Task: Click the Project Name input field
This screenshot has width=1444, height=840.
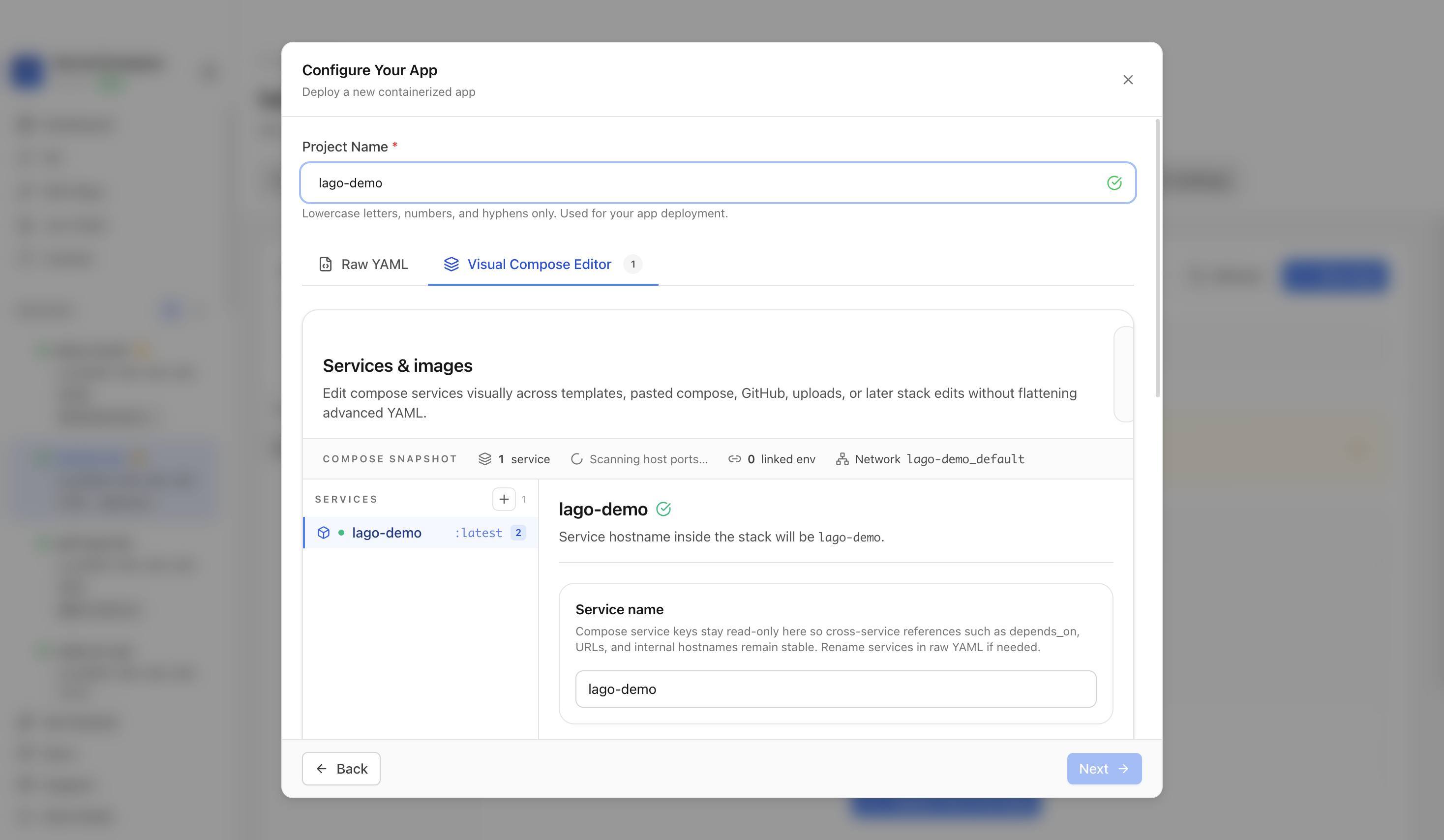Action: click(x=718, y=183)
